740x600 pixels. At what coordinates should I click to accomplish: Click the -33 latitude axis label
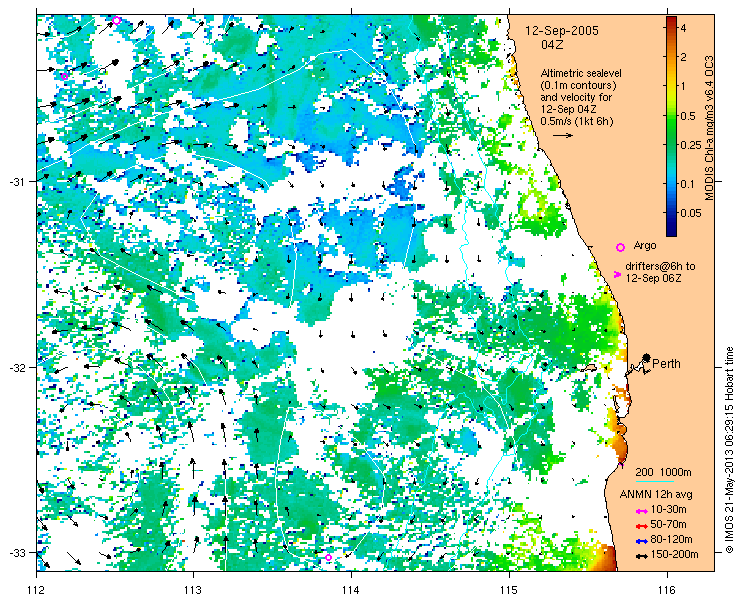[18, 552]
